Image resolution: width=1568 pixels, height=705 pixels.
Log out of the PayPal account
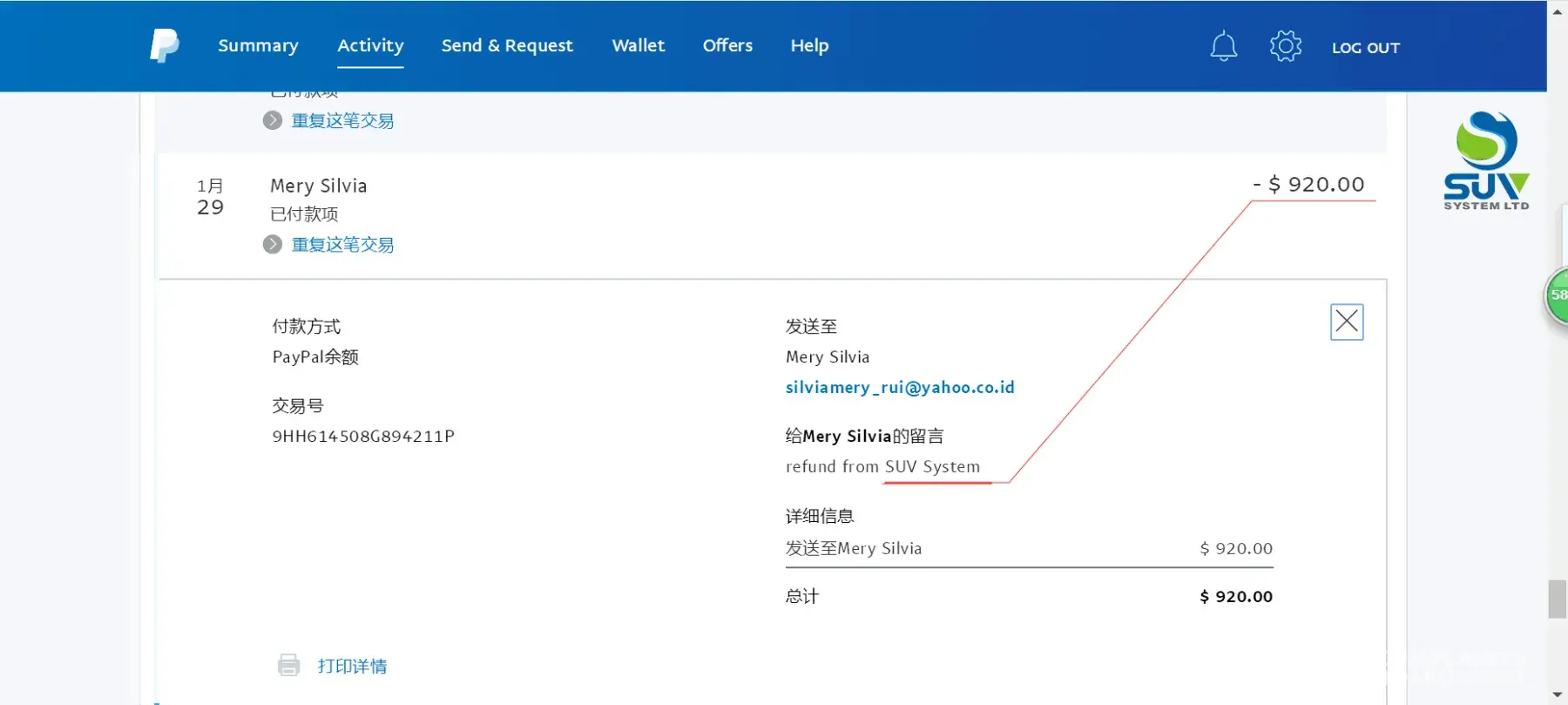[1365, 48]
